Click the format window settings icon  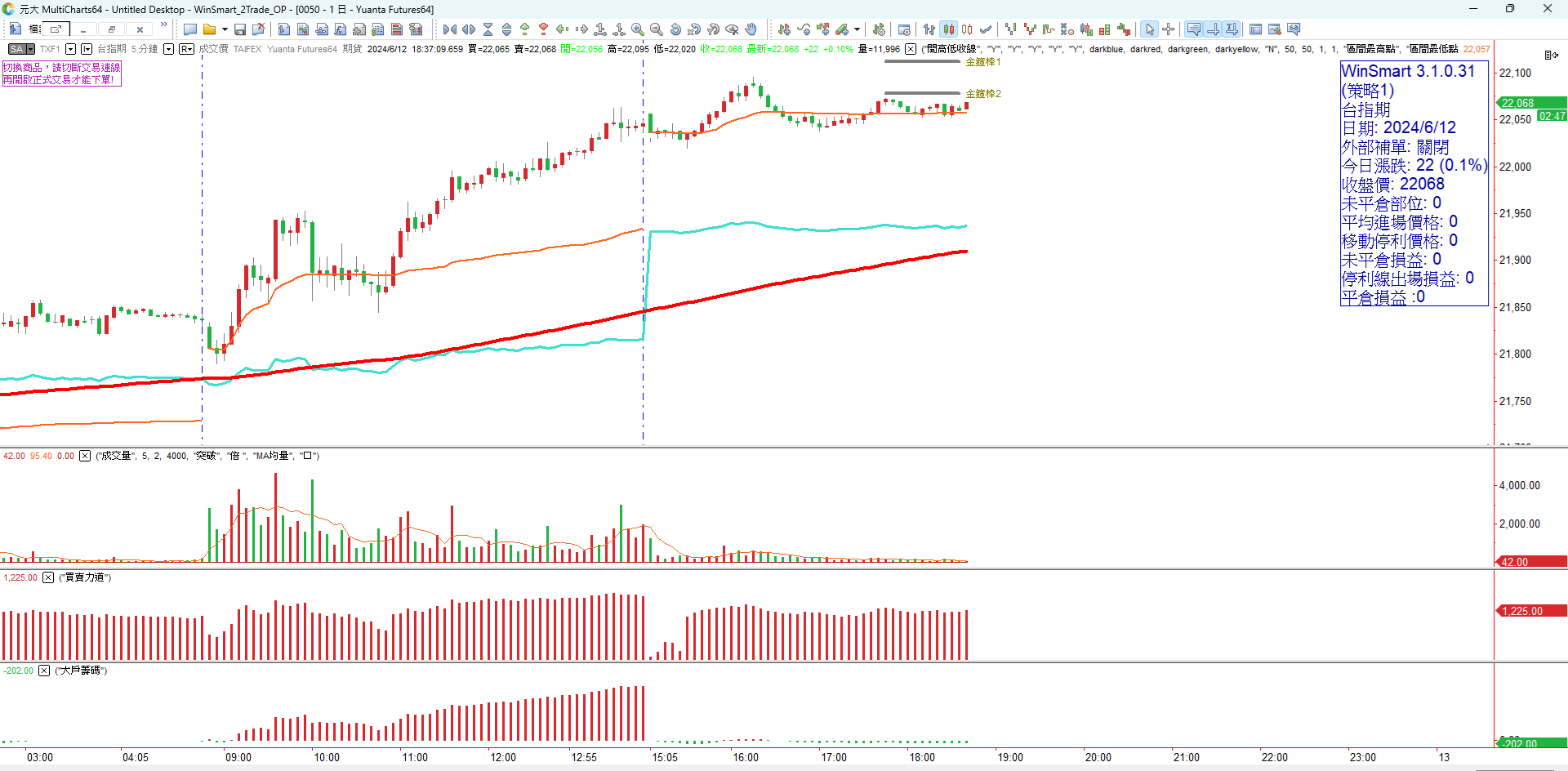point(903,29)
